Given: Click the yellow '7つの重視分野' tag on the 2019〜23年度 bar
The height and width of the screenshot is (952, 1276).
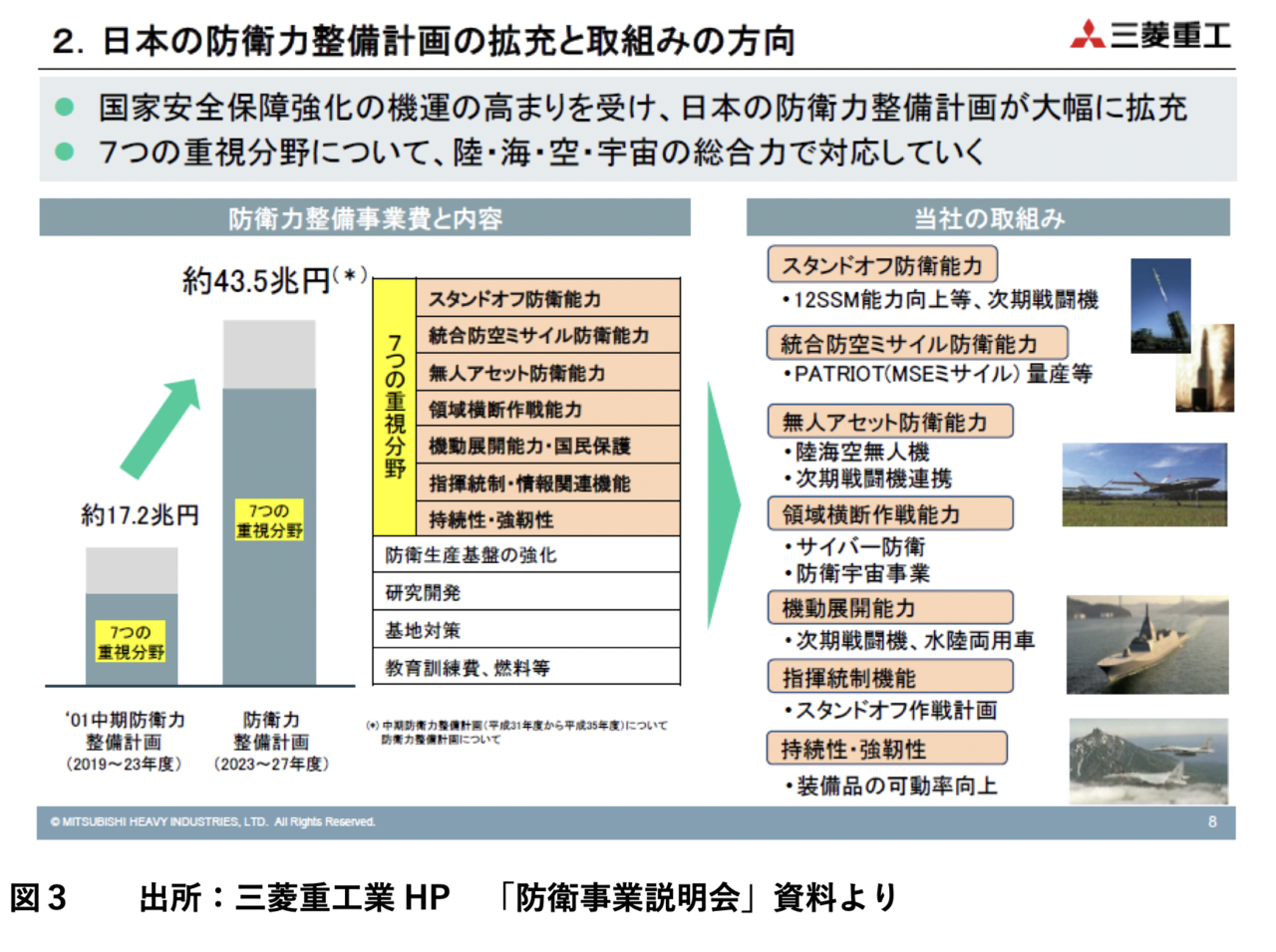Looking at the screenshot, I should (x=131, y=642).
